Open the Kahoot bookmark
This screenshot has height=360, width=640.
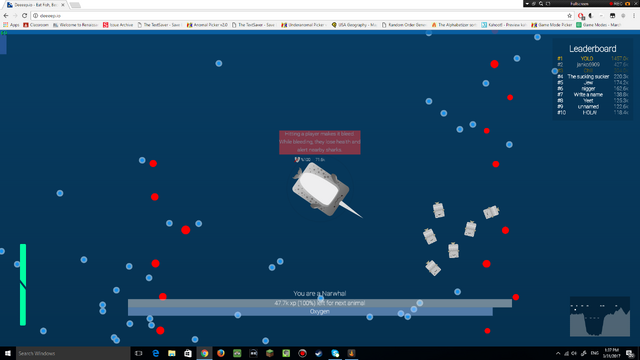504,25
